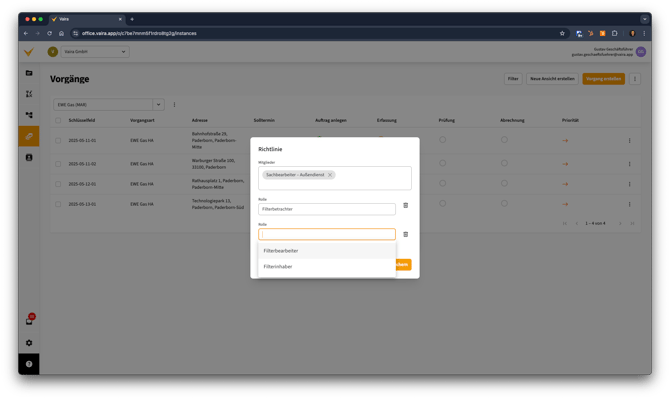Open the highlighted paperclip sidebar icon
The width and height of the screenshot is (670, 399).
tap(29, 136)
